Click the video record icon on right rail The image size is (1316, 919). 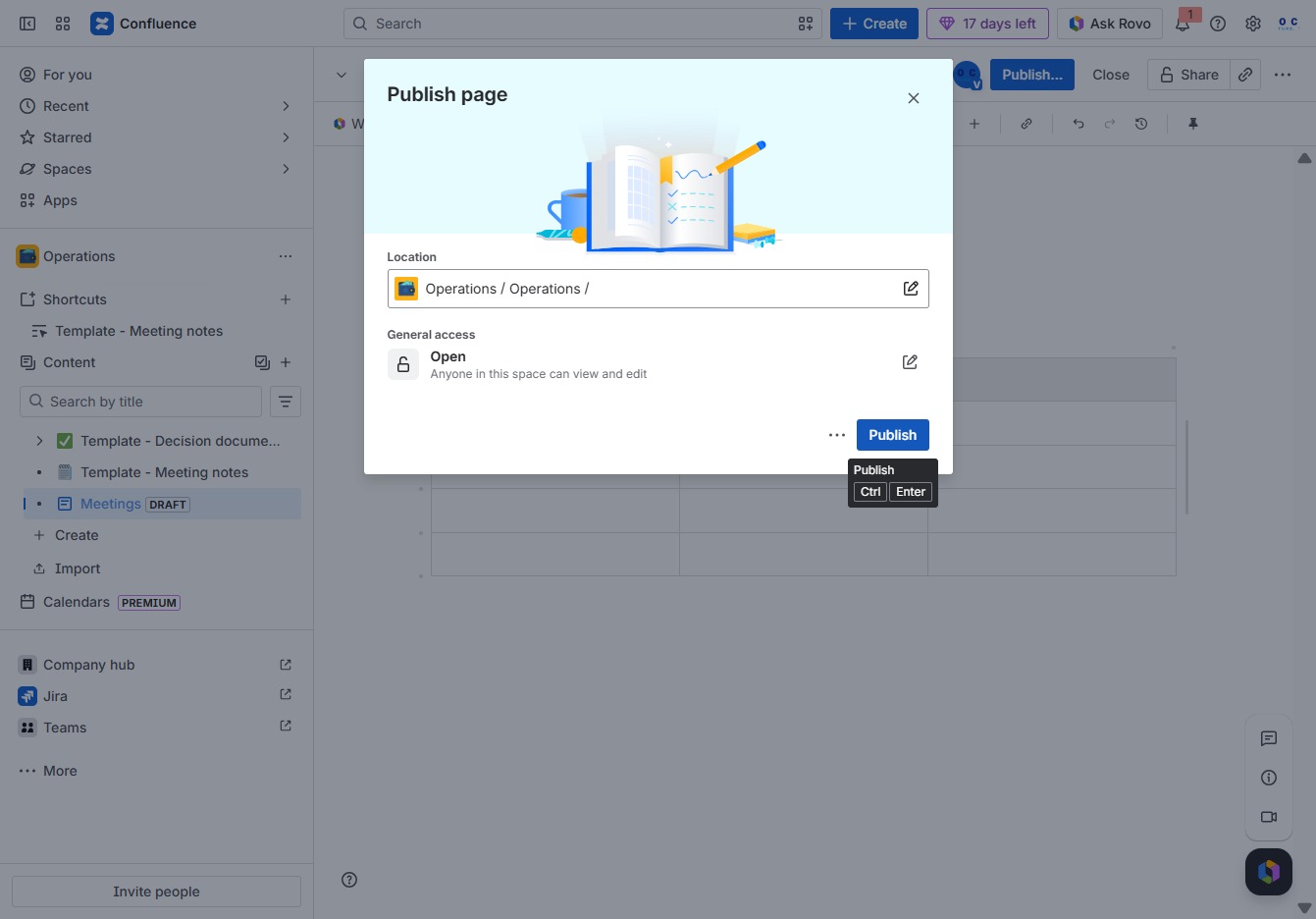[x=1269, y=817]
